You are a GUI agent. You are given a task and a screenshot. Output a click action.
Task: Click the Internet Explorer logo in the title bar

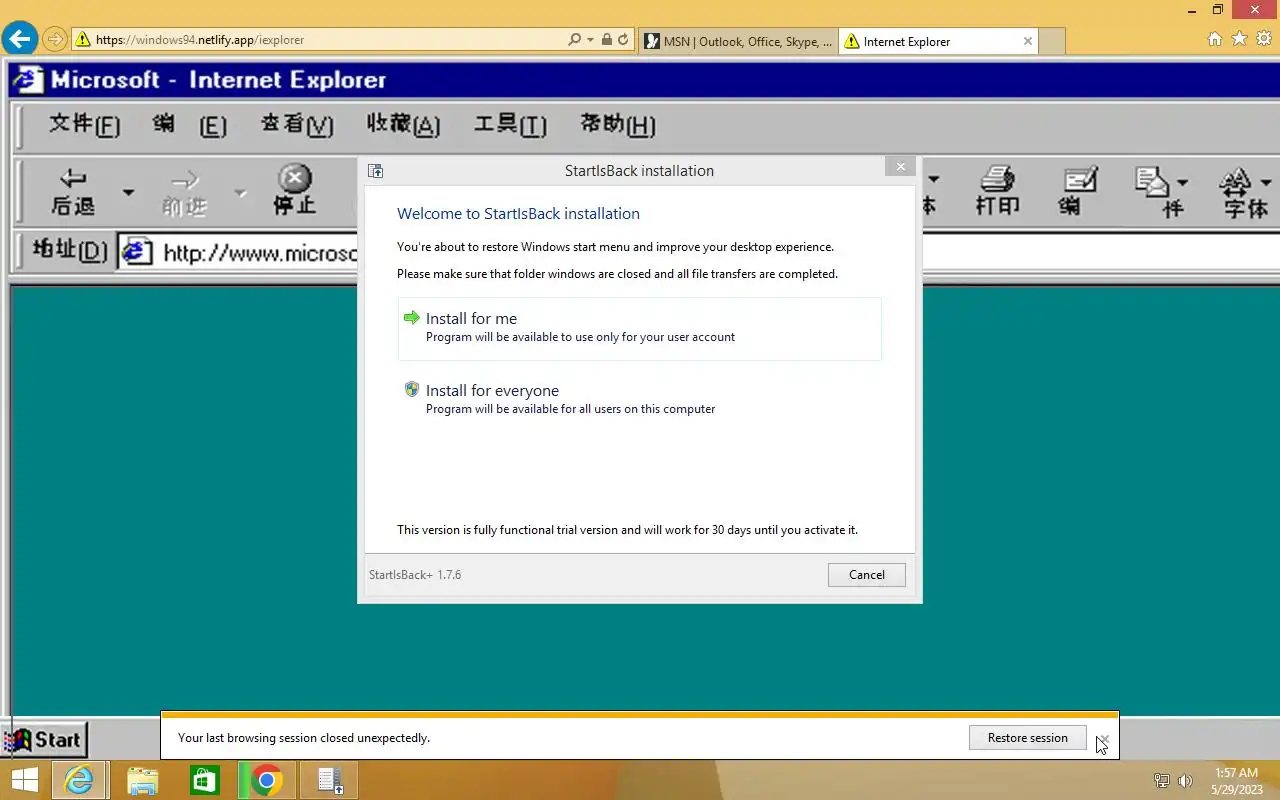[x=29, y=79]
